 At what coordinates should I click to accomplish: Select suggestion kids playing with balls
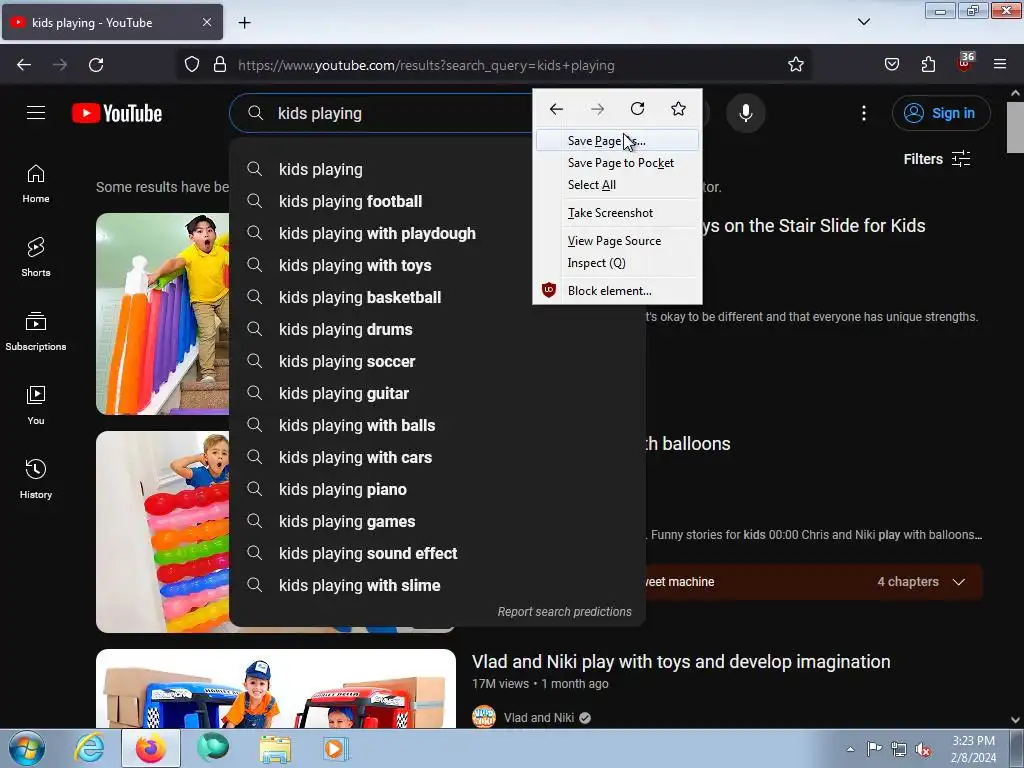click(x=438, y=425)
